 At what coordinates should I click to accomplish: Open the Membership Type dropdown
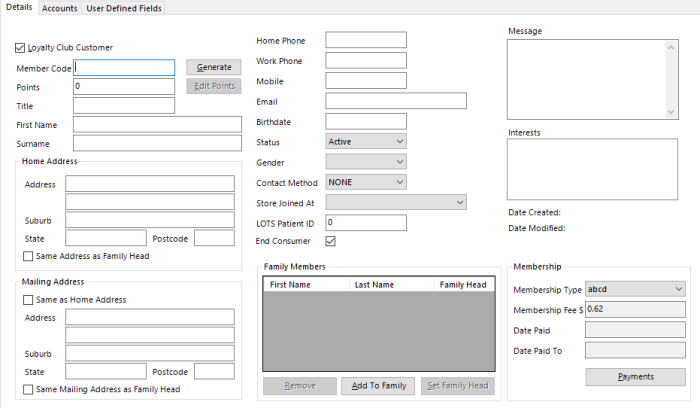(x=635, y=289)
